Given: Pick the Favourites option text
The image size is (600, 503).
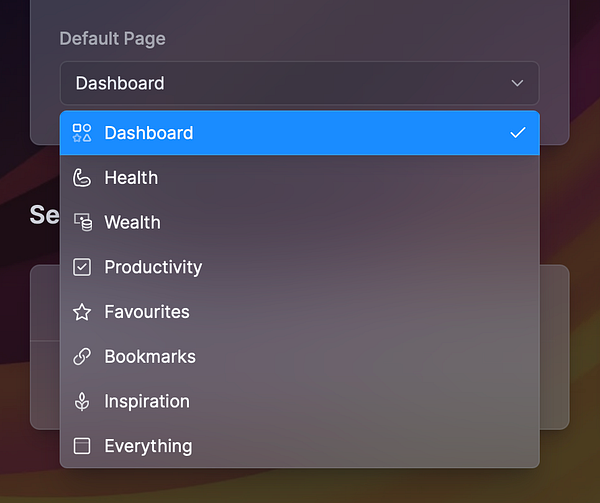Looking at the screenshot, I should 147,312.
